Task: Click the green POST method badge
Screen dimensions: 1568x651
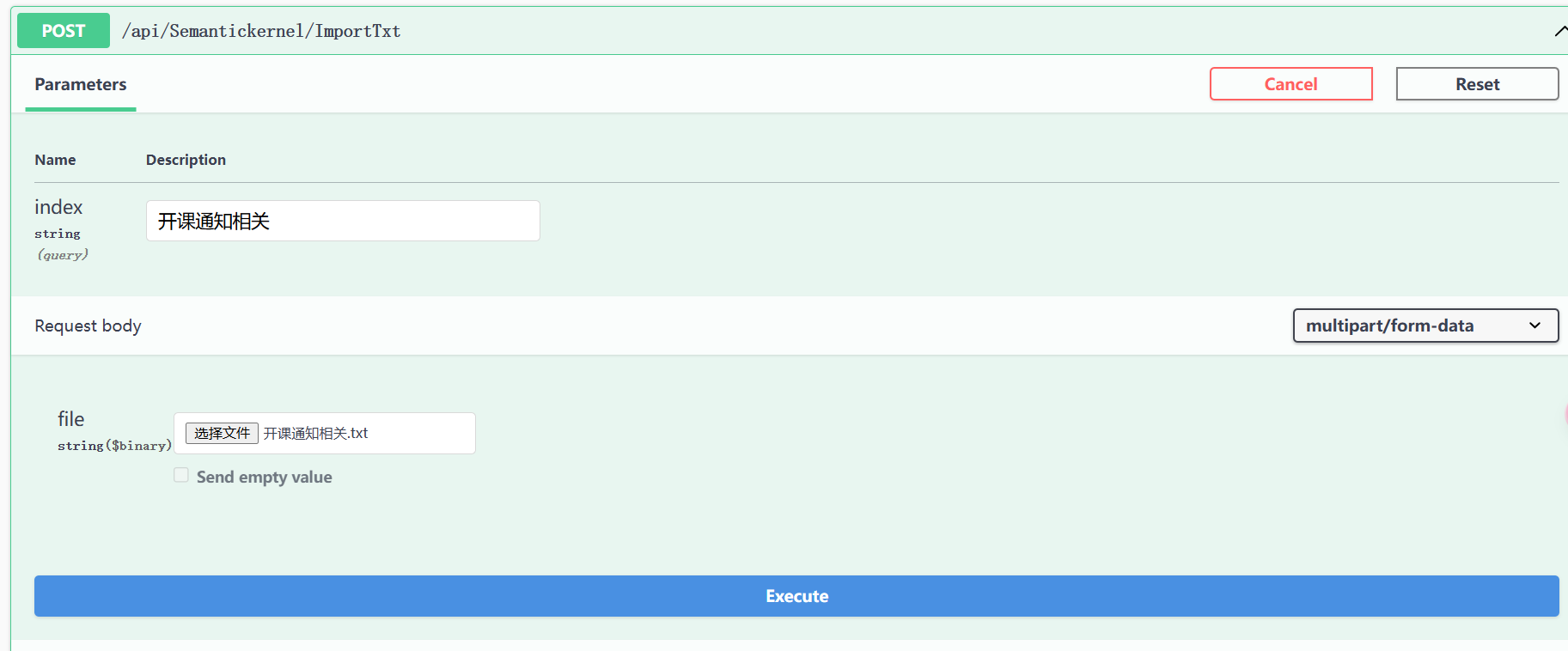Action: (x=63, y=30)
